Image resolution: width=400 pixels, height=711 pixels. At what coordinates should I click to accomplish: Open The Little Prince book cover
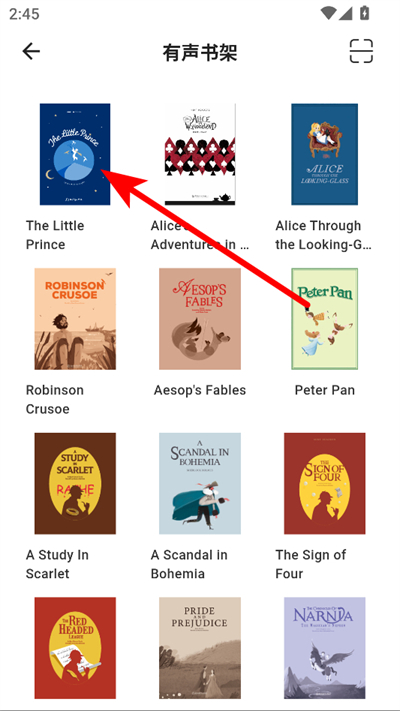point(75,154)
